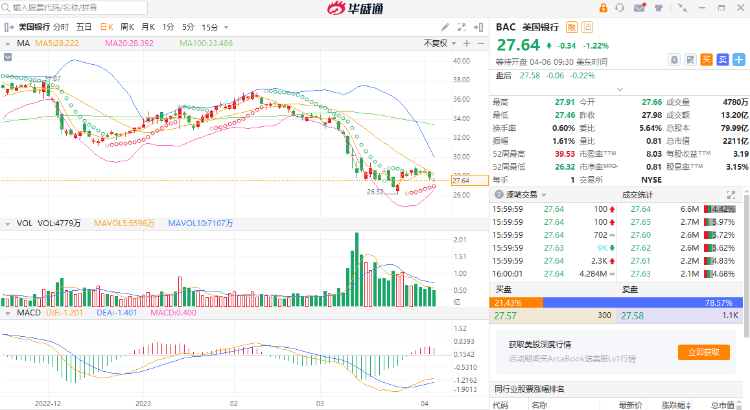
Task: Click the 成交统计 header
Action: pyautogui.click(x=637, y=193)
